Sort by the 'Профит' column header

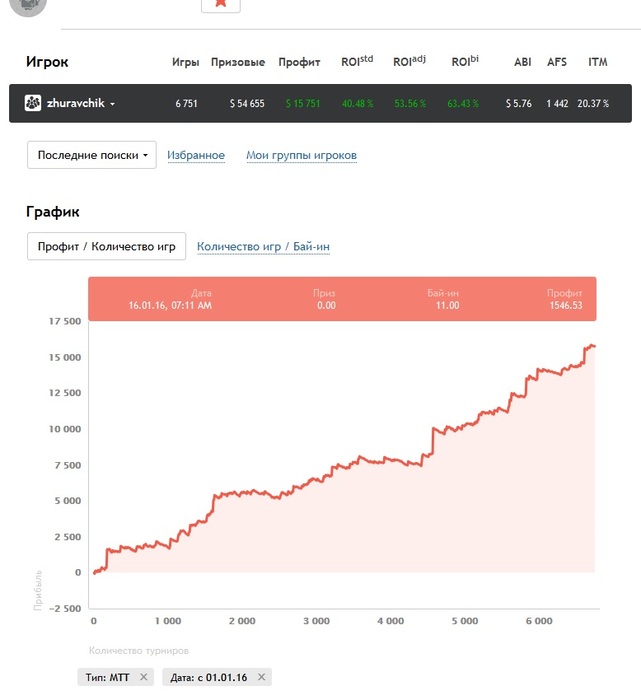click(299, 62)
